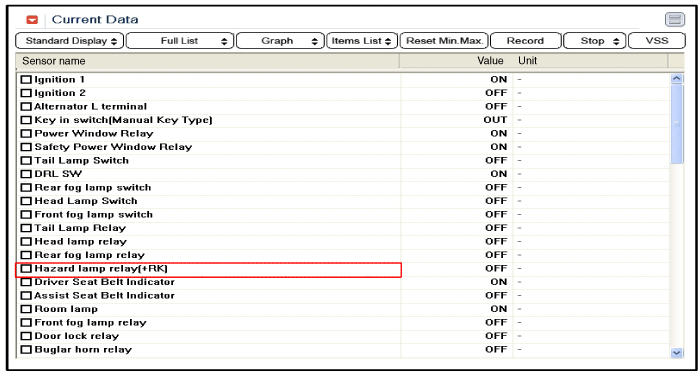This screenshot has width=700, height=377.
Task: Open the Standard Display dropdown
Action: click(69, 41)
